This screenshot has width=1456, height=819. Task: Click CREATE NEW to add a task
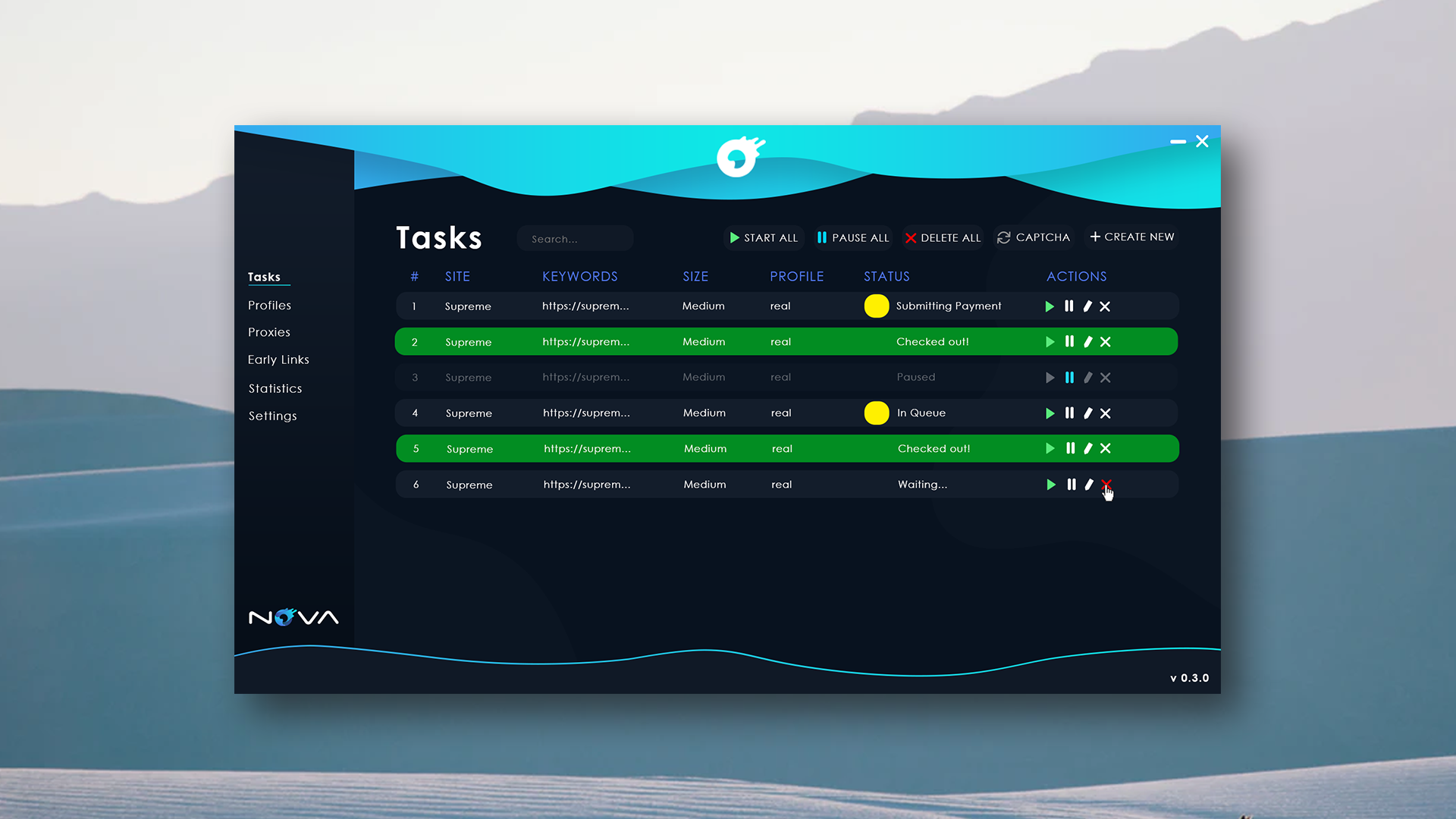pyautogui.click(x=1131, y=237)
